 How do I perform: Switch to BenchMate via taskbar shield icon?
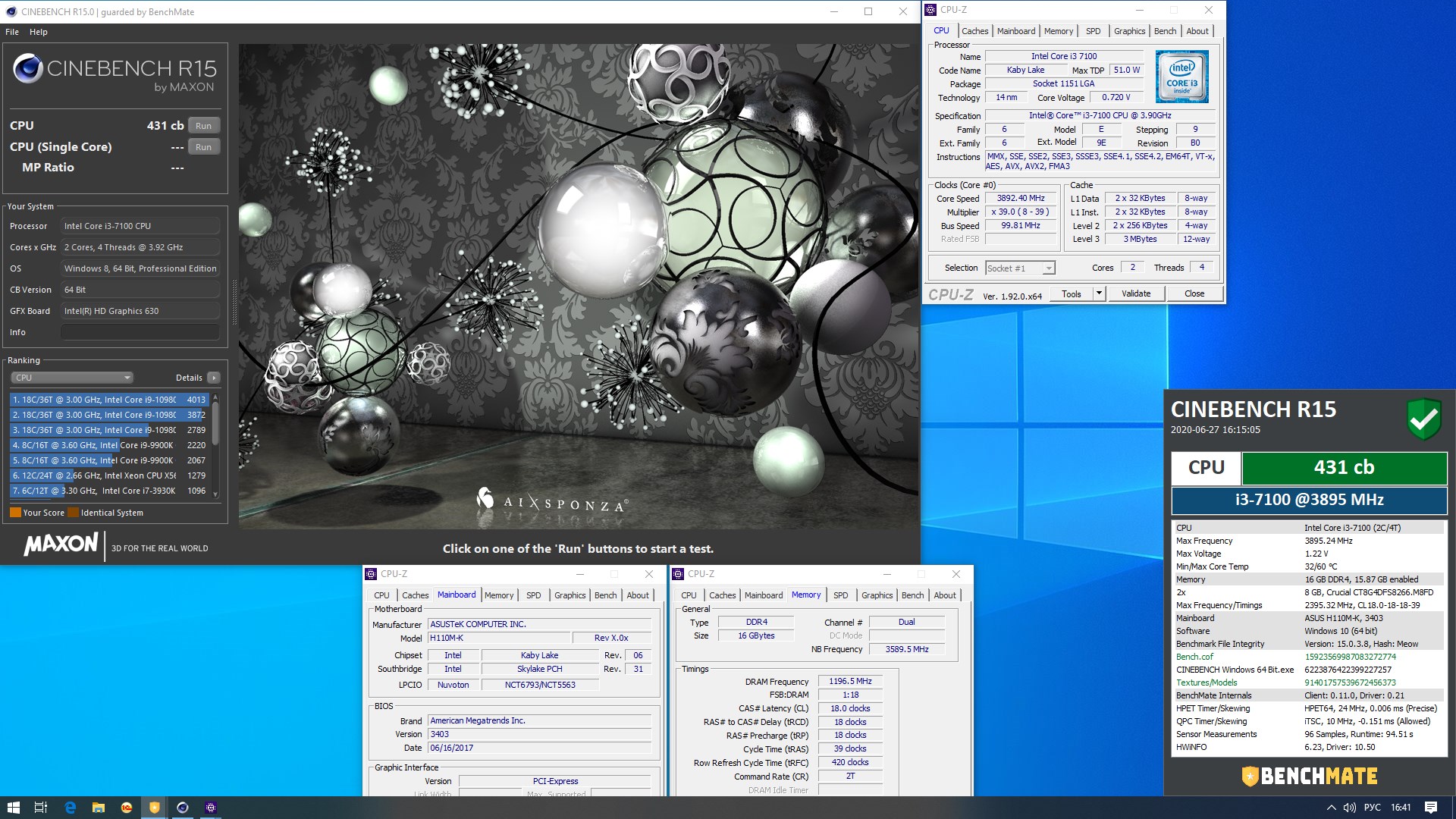tap(155, 808)
